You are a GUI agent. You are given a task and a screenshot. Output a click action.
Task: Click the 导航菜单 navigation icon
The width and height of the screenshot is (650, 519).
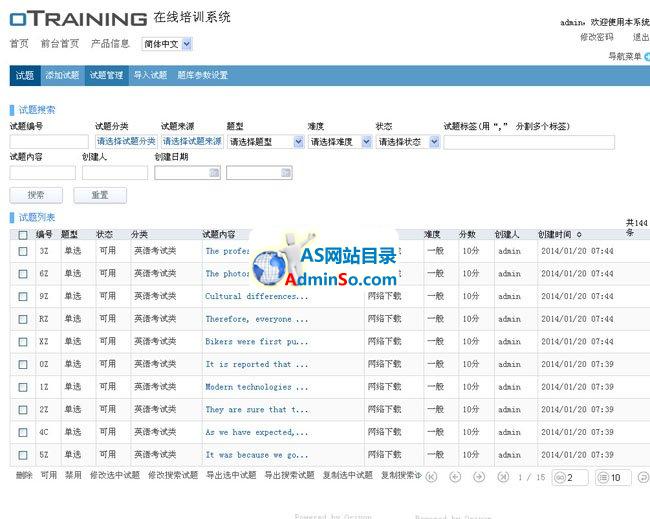[647, 57]
